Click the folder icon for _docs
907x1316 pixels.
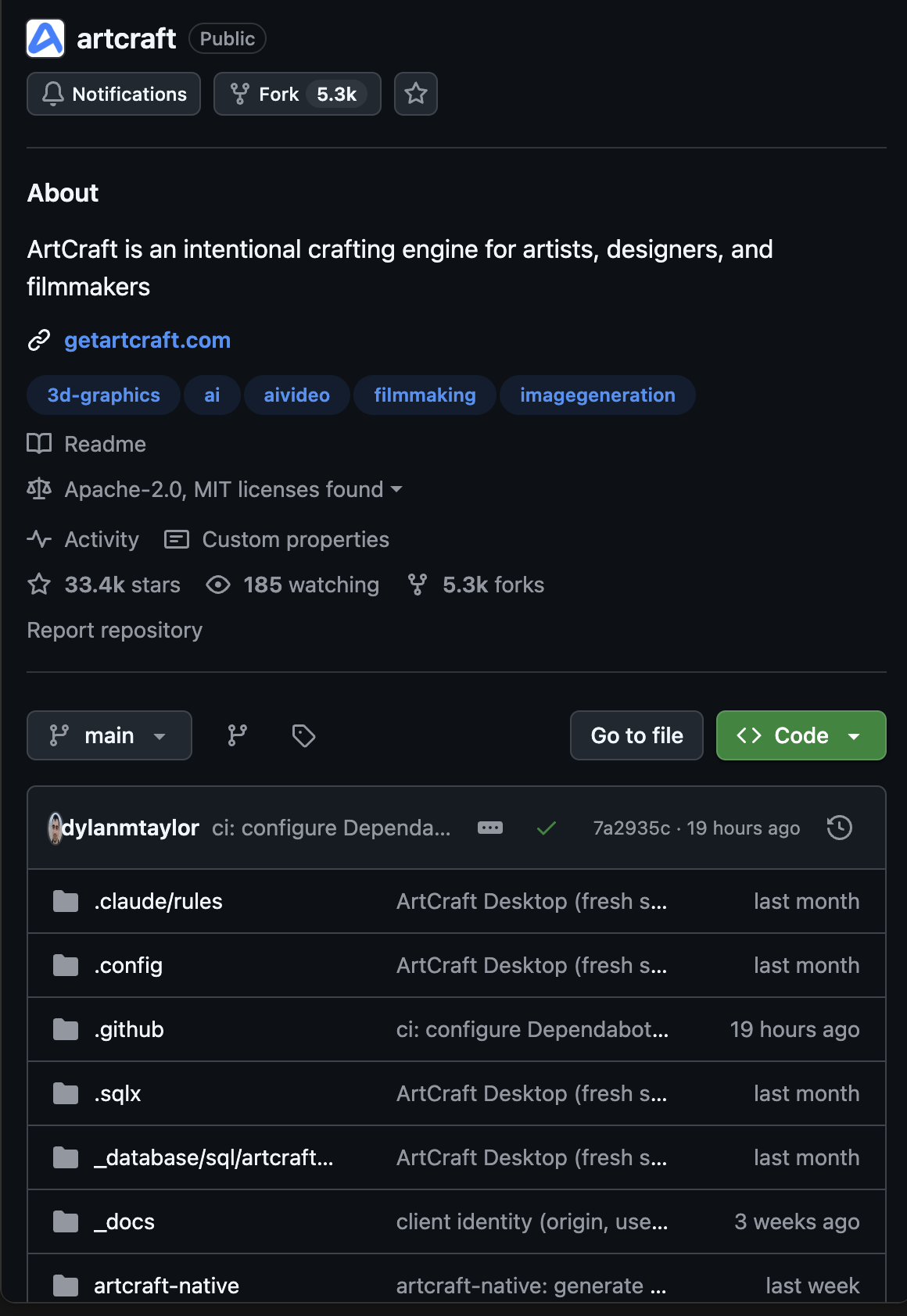[66, 1221]
